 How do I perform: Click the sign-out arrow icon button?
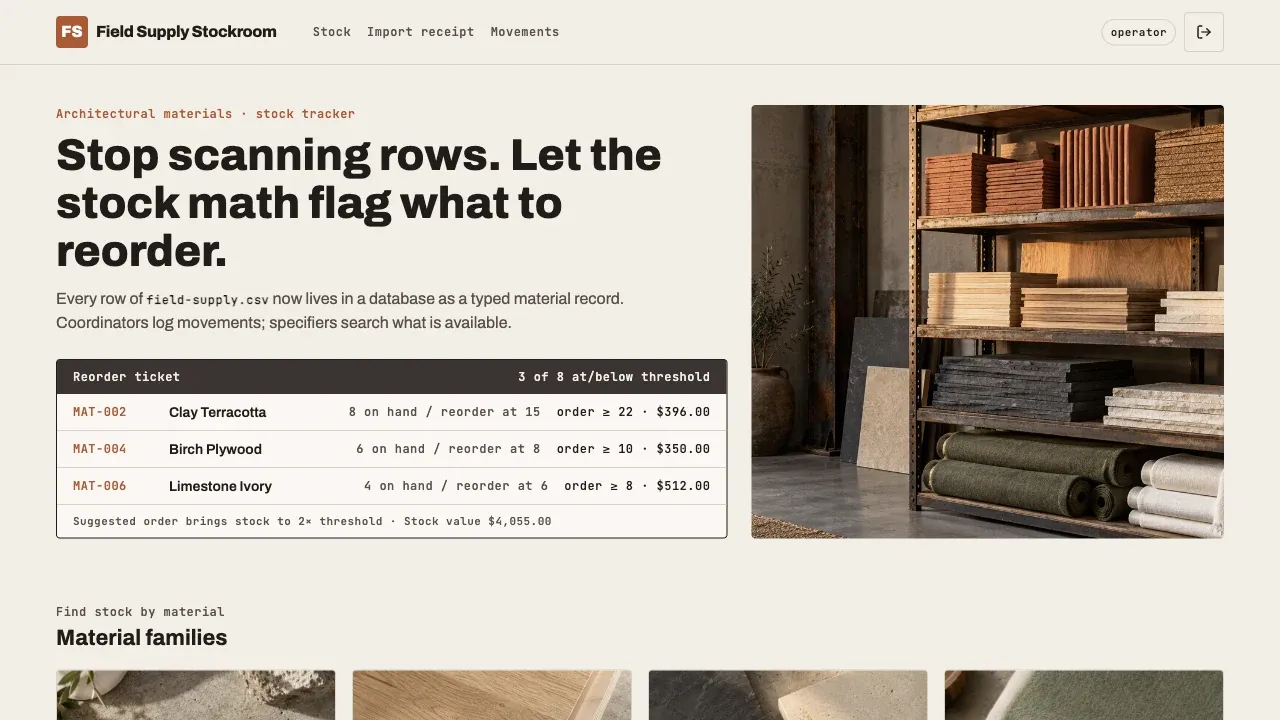[x=1204, y=32]
